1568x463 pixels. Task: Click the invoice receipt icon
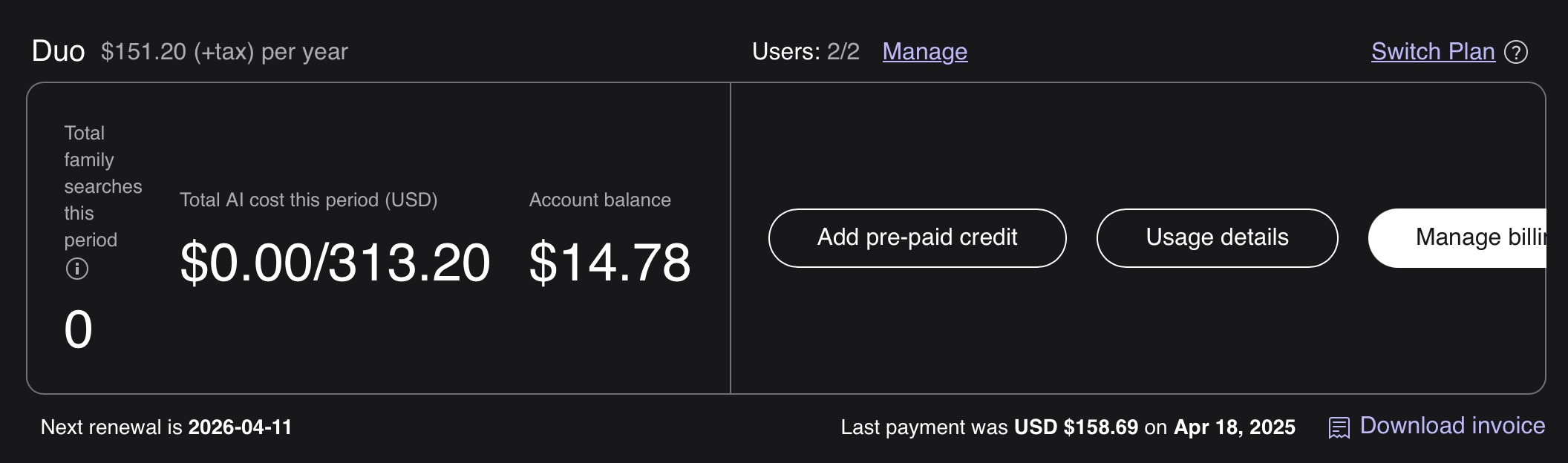(x=1339, y=427)
